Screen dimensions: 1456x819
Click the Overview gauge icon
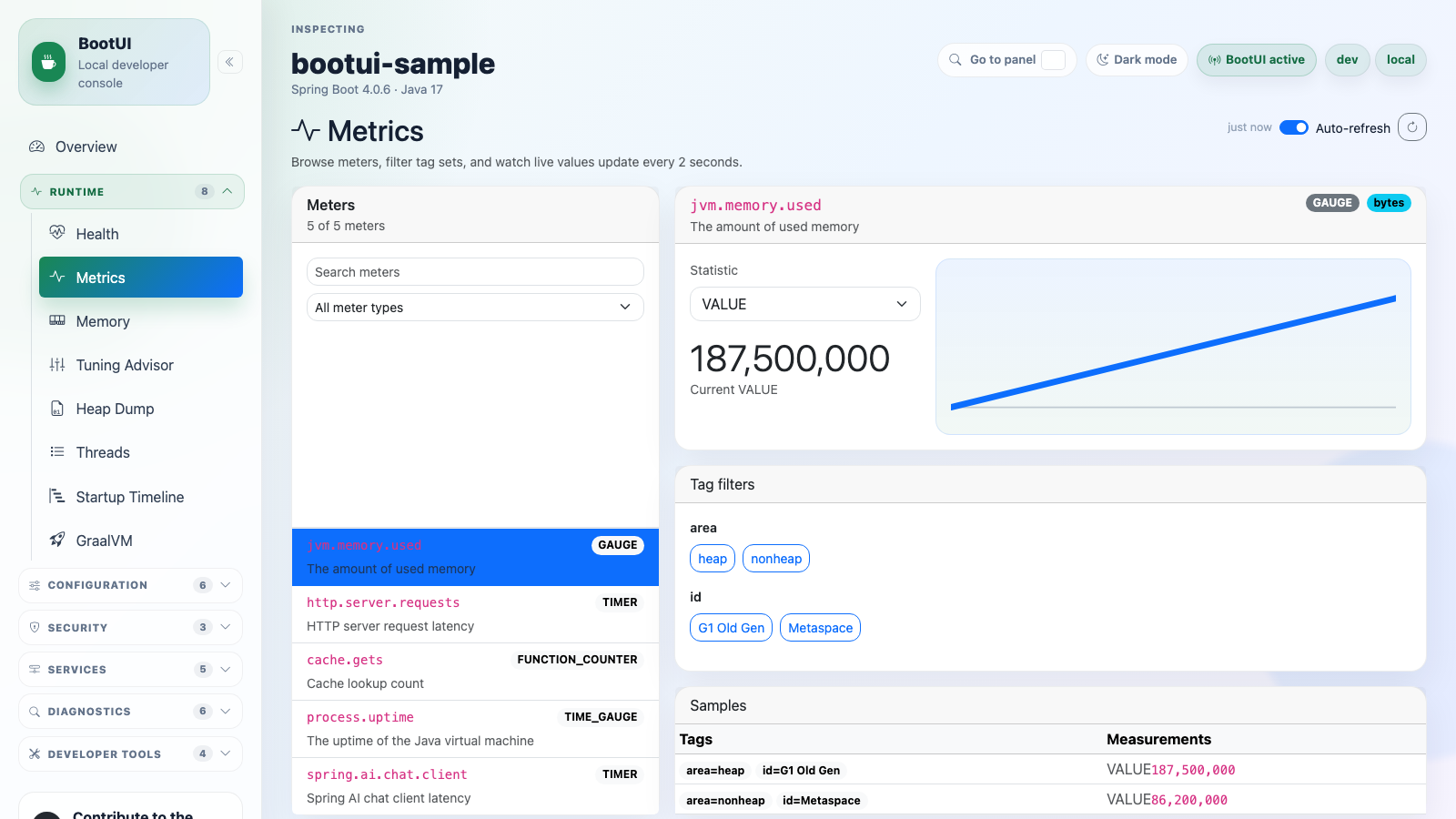point(36,147)
